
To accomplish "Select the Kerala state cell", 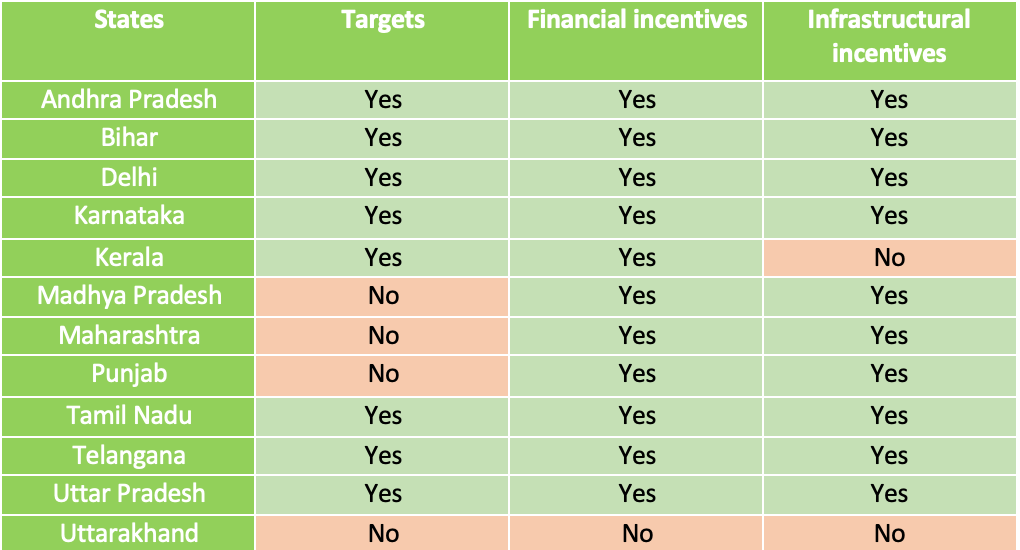I will tap(128, 258).
